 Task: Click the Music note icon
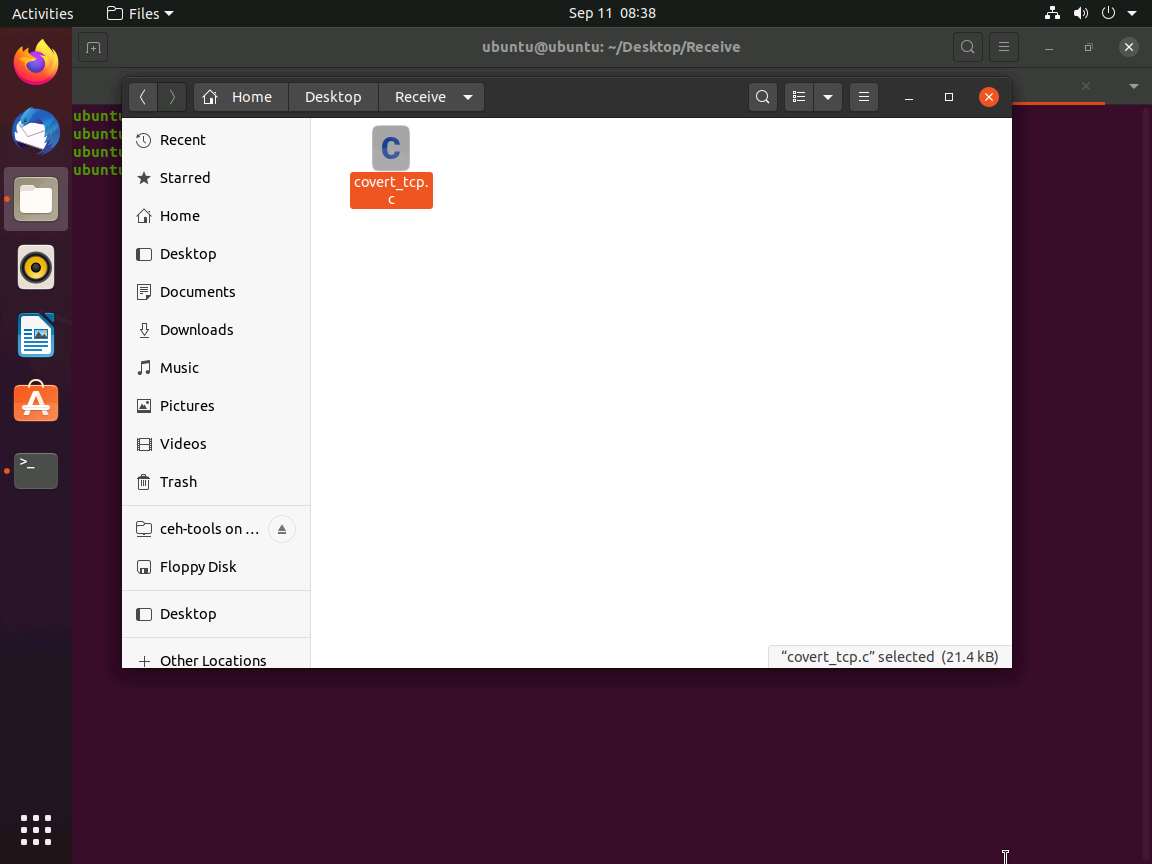click(x=144, y=367)
